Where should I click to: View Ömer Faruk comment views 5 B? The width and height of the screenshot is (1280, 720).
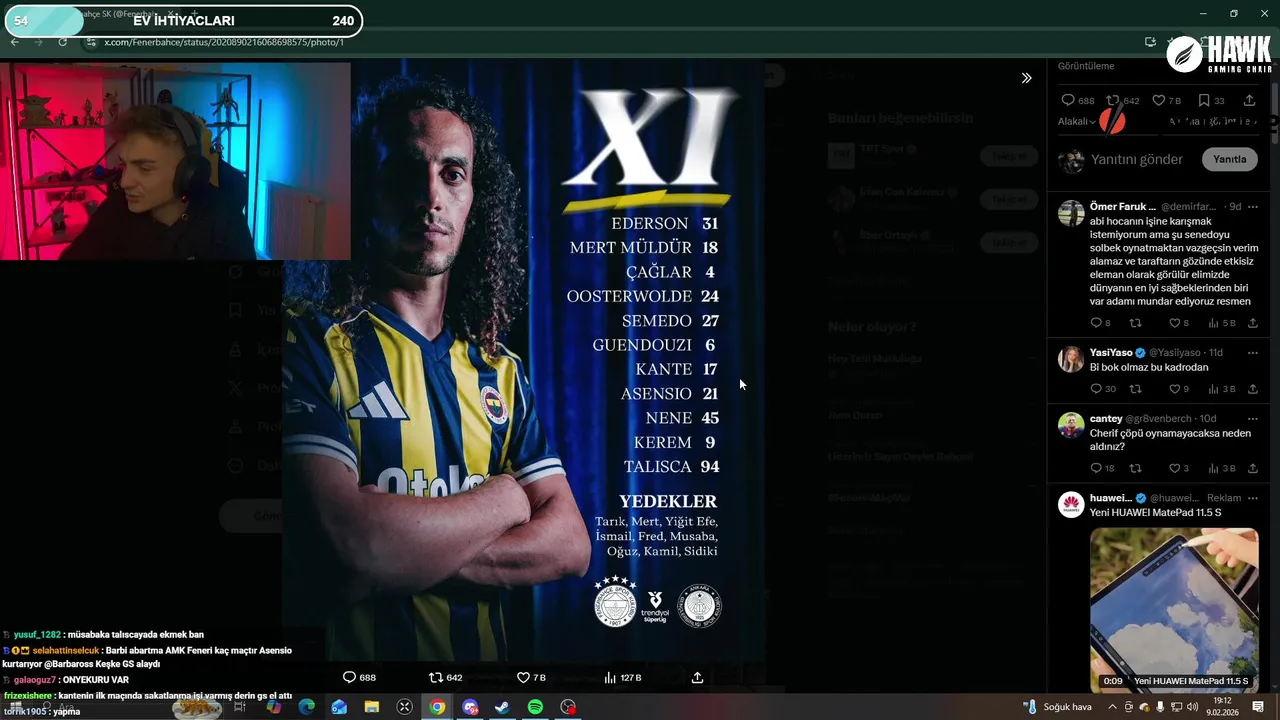coord(1222,323)
